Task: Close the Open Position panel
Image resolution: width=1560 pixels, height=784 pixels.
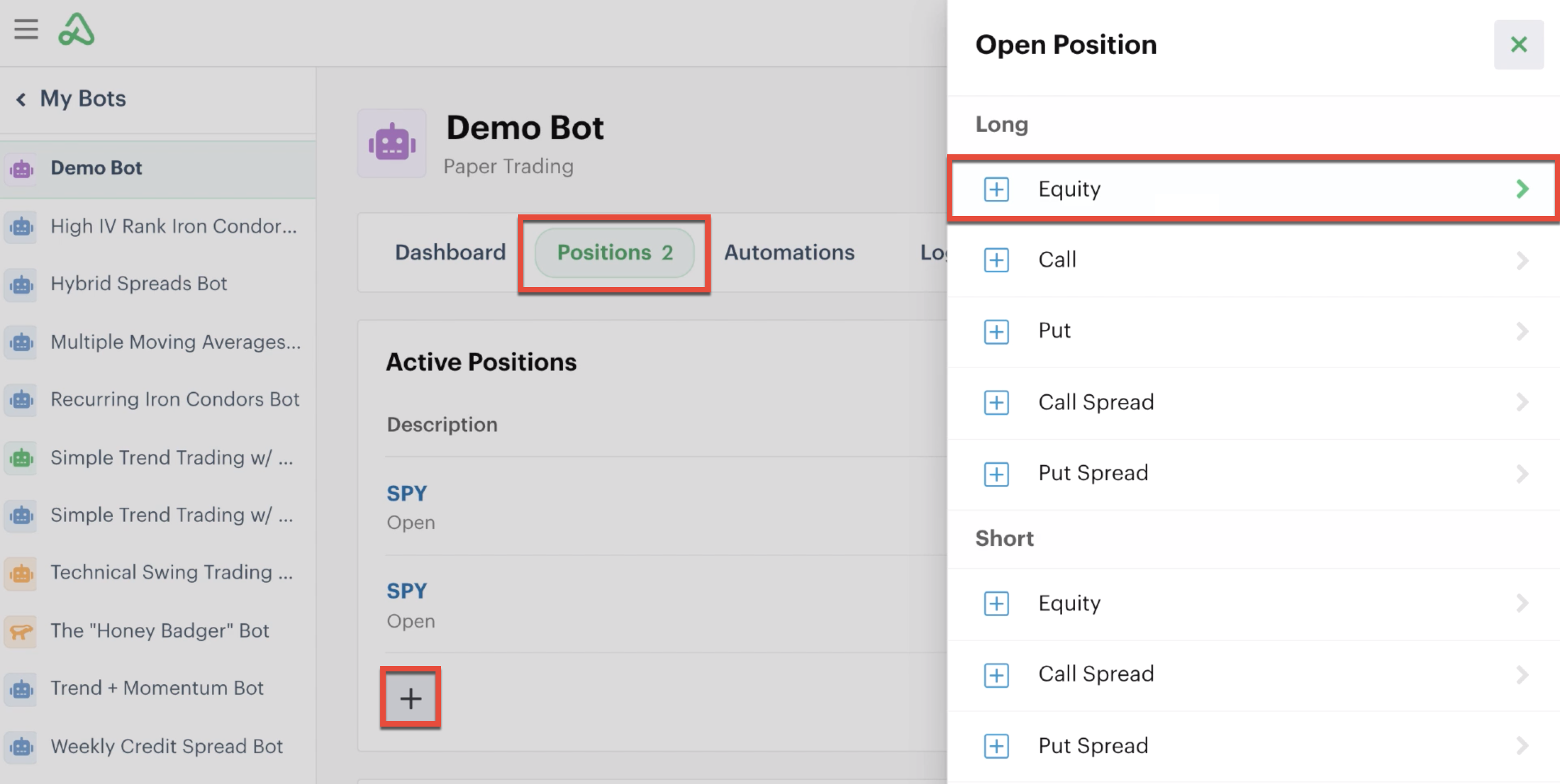Action: tap(1518, 44)
